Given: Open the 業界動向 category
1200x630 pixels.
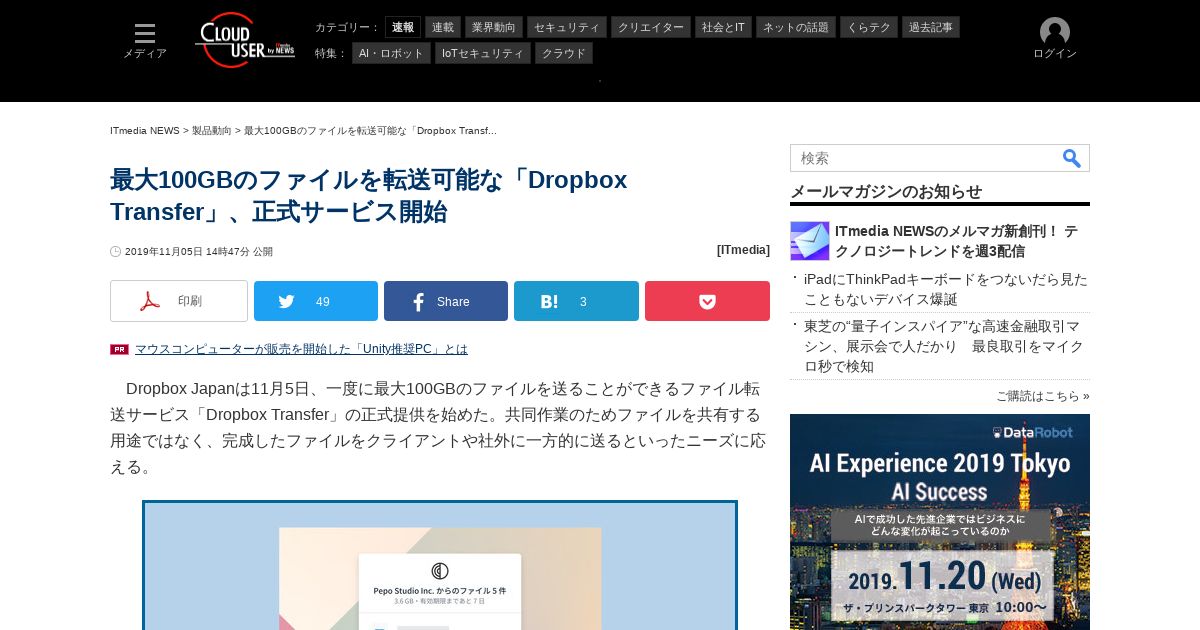Looking at the screenshot, I should coord(494,27).
